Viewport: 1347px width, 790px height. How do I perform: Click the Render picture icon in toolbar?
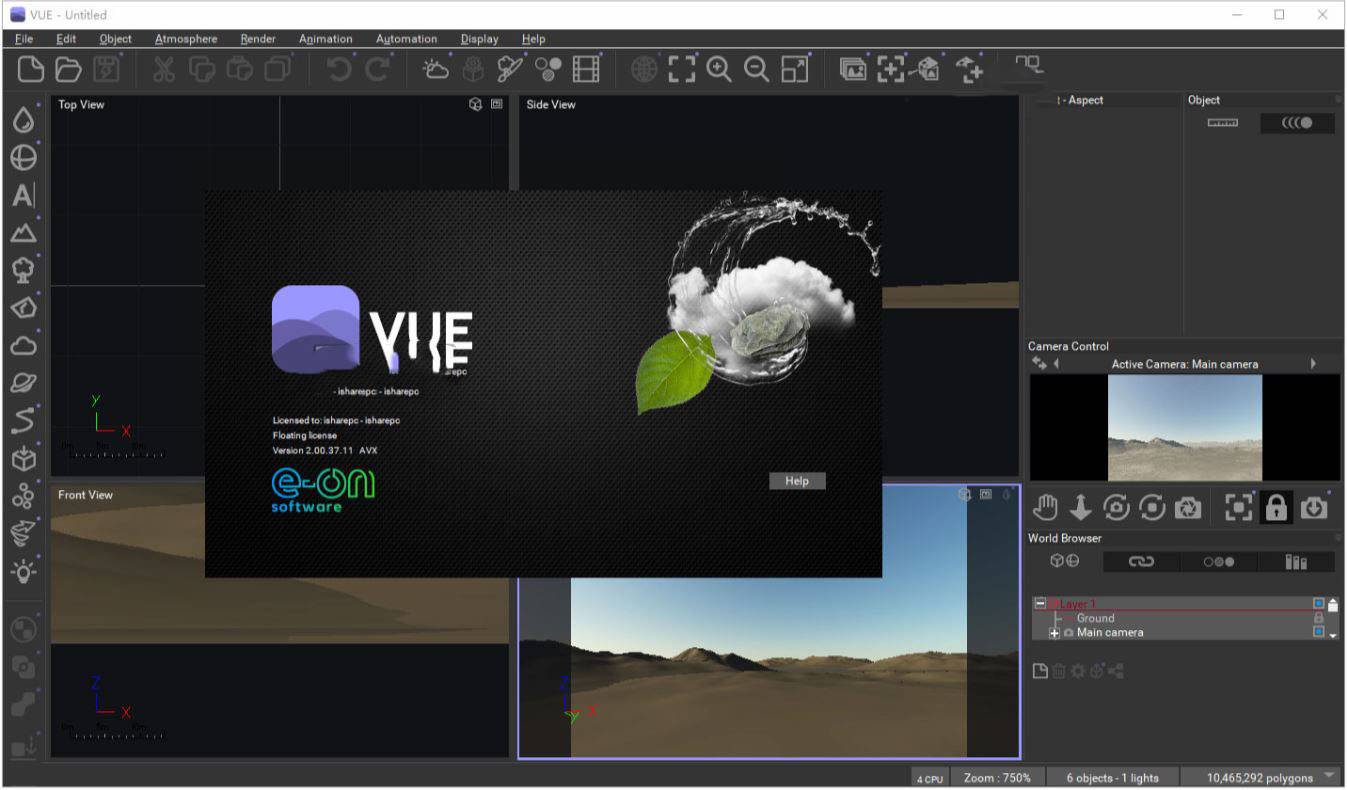point(853,69)
